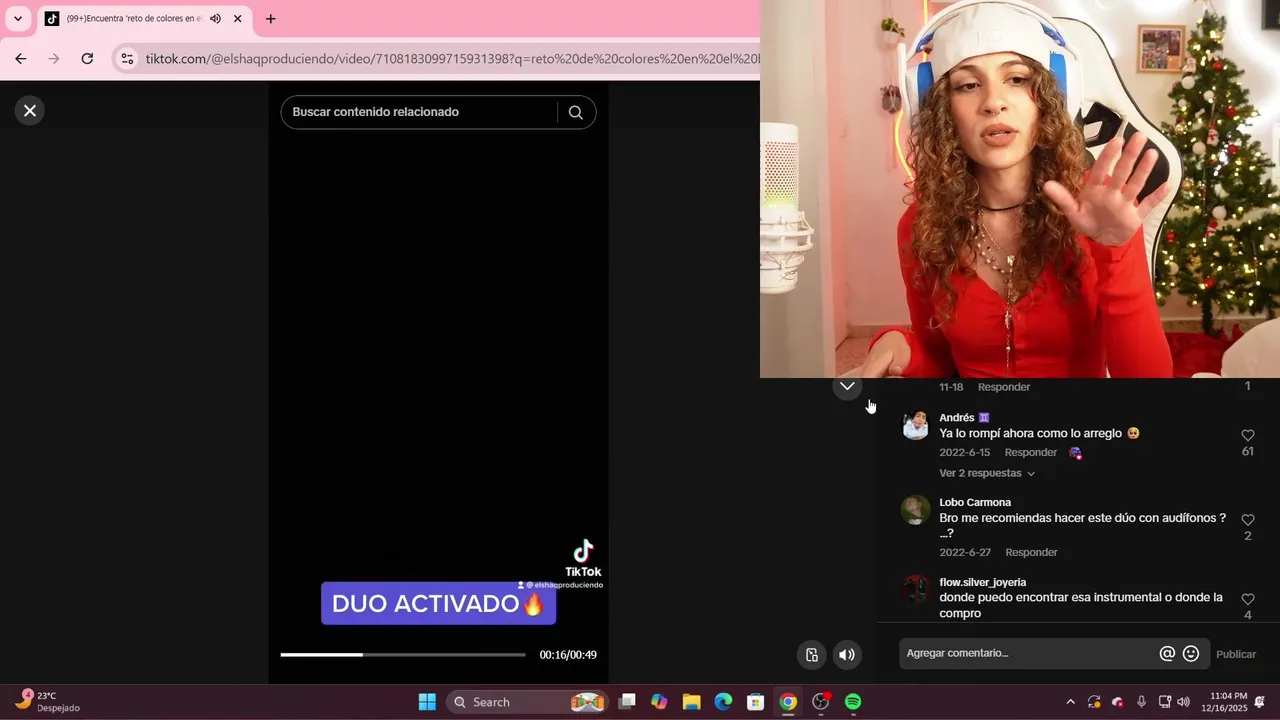Like flow.silver_joyeria's comment with the heart

[1248, 599]
